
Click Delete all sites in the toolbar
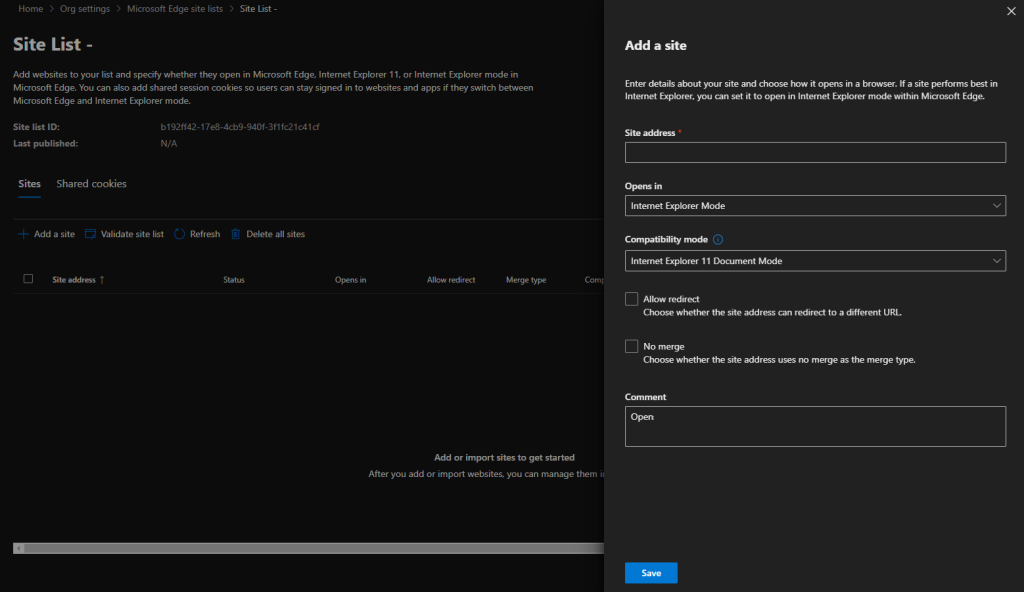pyautogui.click(x=268, y=234)
